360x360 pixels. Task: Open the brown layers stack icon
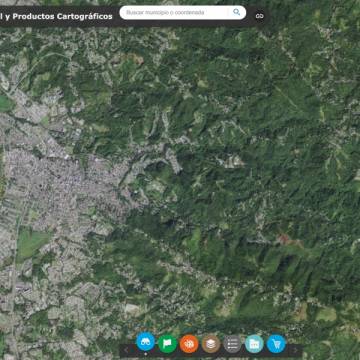pos(211,344)
